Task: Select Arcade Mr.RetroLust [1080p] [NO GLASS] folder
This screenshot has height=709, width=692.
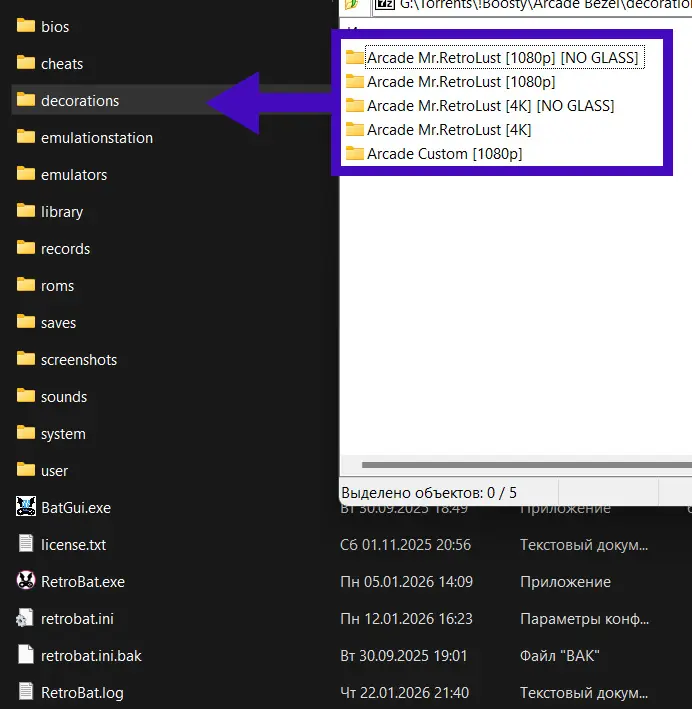Action: [501, 58]
